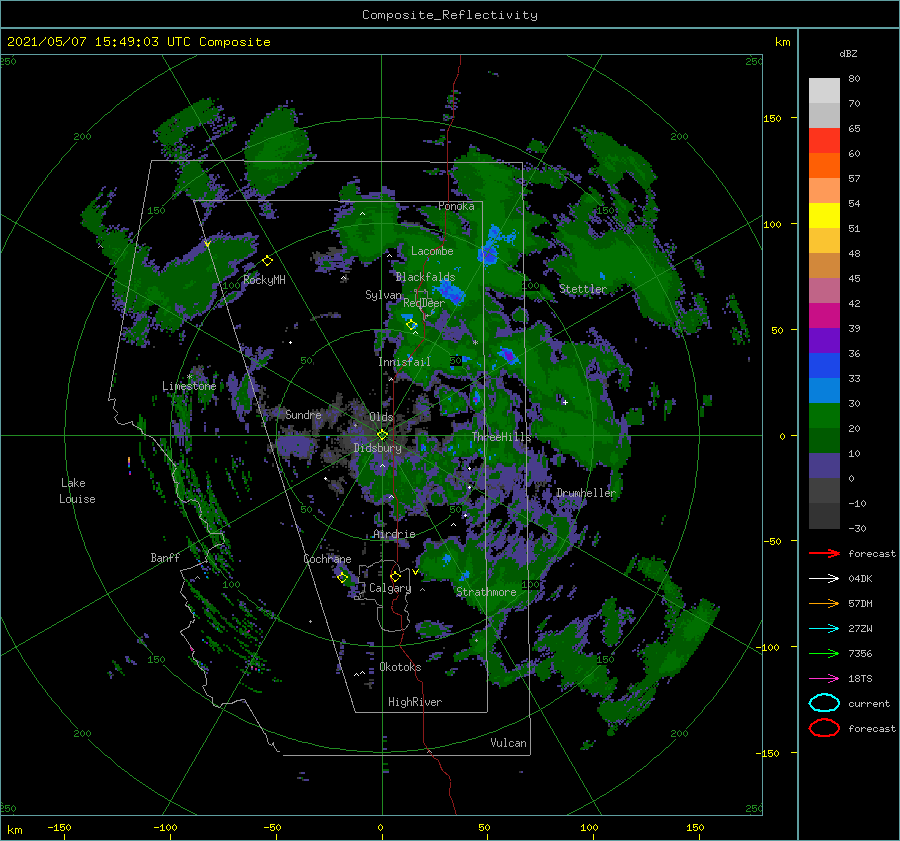
Task: Click the Okotoks label
Action: point(400,667)
